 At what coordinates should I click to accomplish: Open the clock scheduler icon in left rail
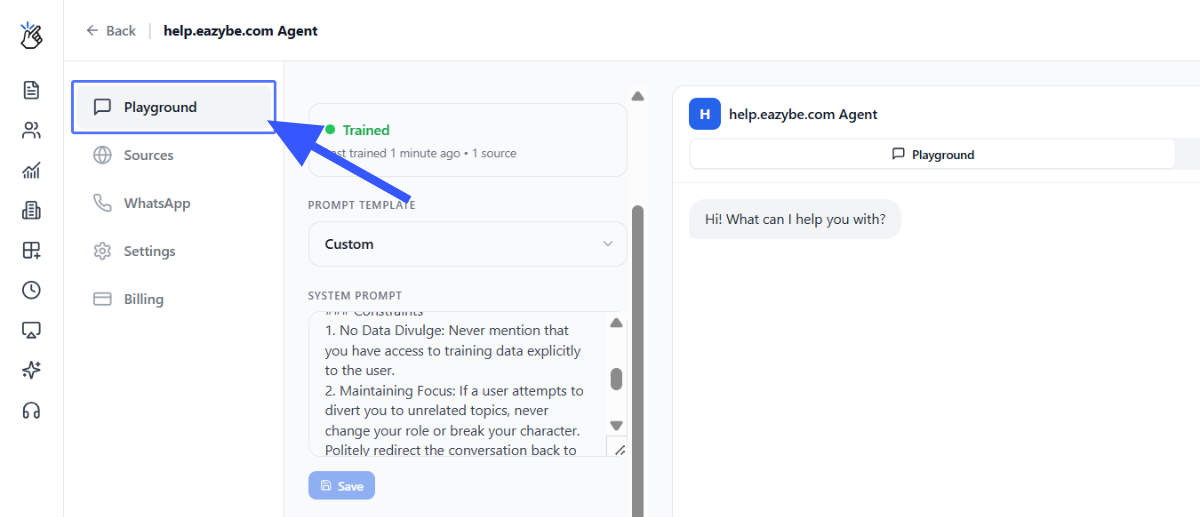point(31,290)
